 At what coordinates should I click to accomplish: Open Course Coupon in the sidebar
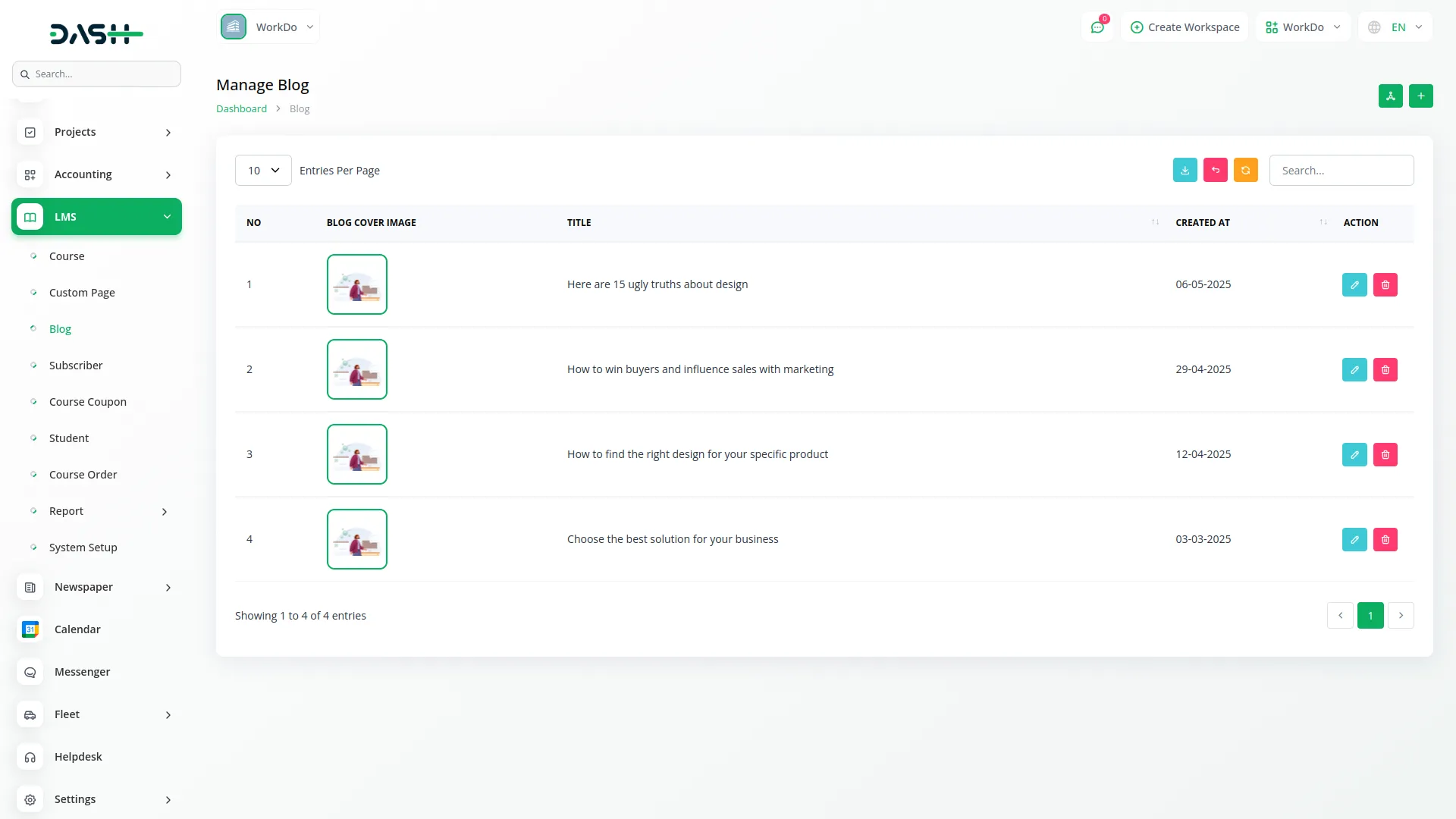tap(88, 402)
